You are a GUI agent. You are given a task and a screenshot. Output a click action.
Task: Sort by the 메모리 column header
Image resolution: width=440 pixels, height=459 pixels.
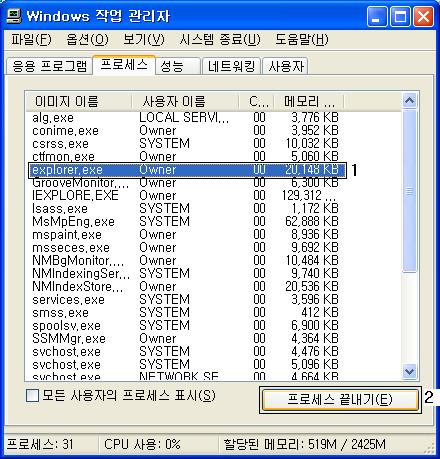(x=309, y=101)
